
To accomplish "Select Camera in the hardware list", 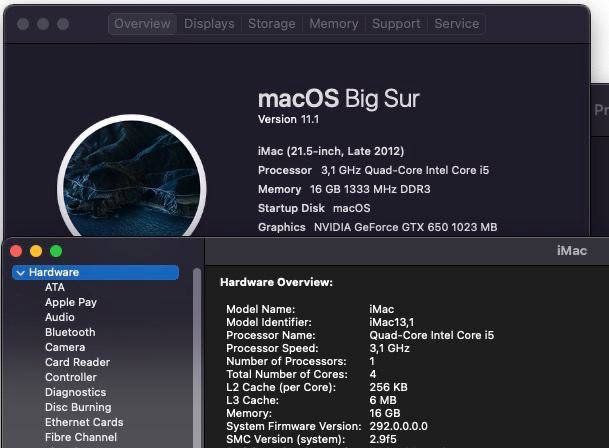I will click(65, 347).
